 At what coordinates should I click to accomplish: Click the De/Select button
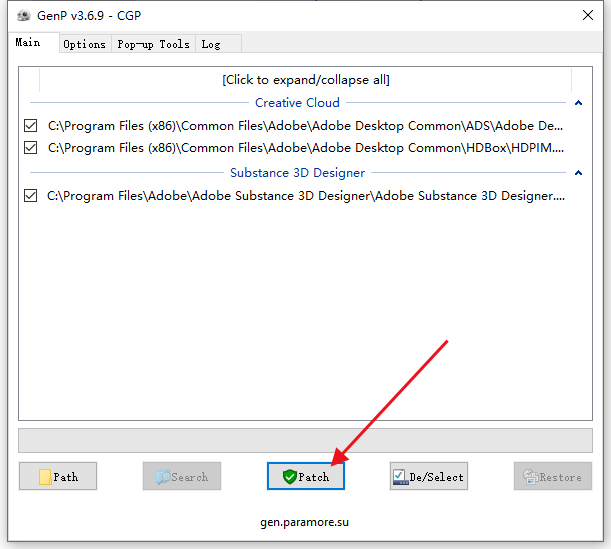[x=429, y=476]
